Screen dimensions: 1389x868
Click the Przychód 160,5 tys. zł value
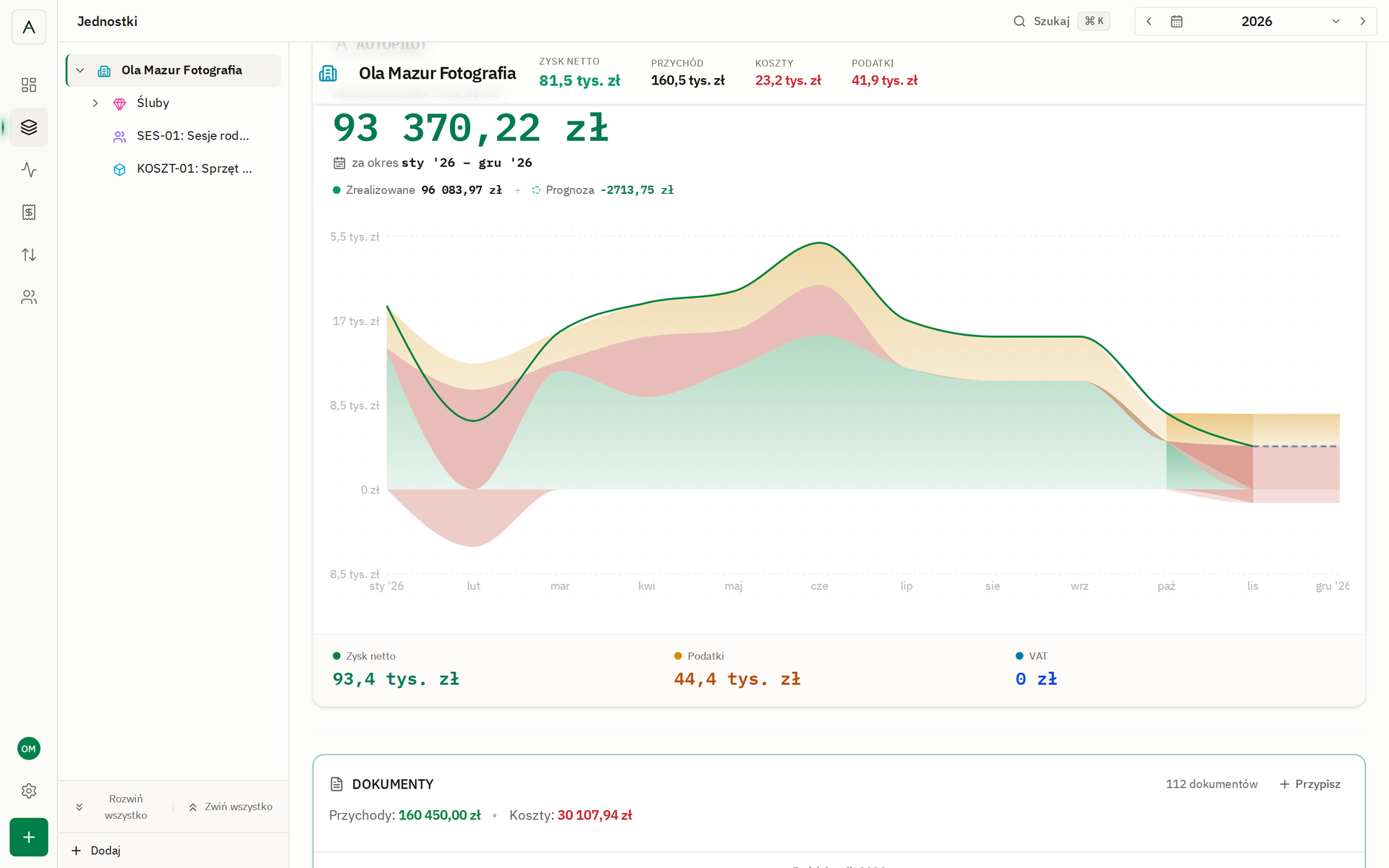688,81
